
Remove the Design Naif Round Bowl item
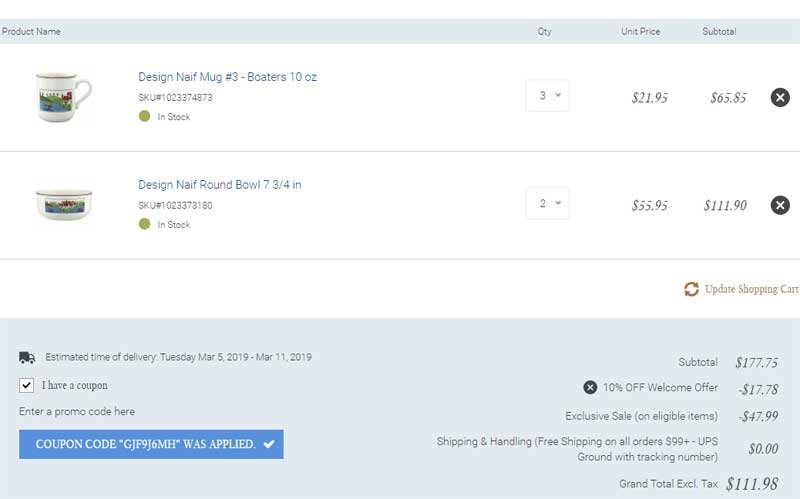click(780, 205)
